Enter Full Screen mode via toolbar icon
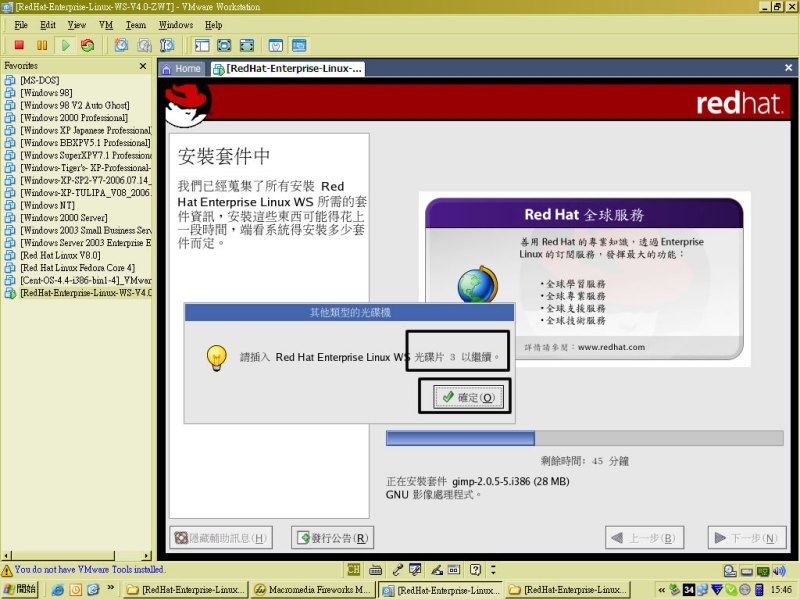Screen dimensions: 800x600 point(247,45)
